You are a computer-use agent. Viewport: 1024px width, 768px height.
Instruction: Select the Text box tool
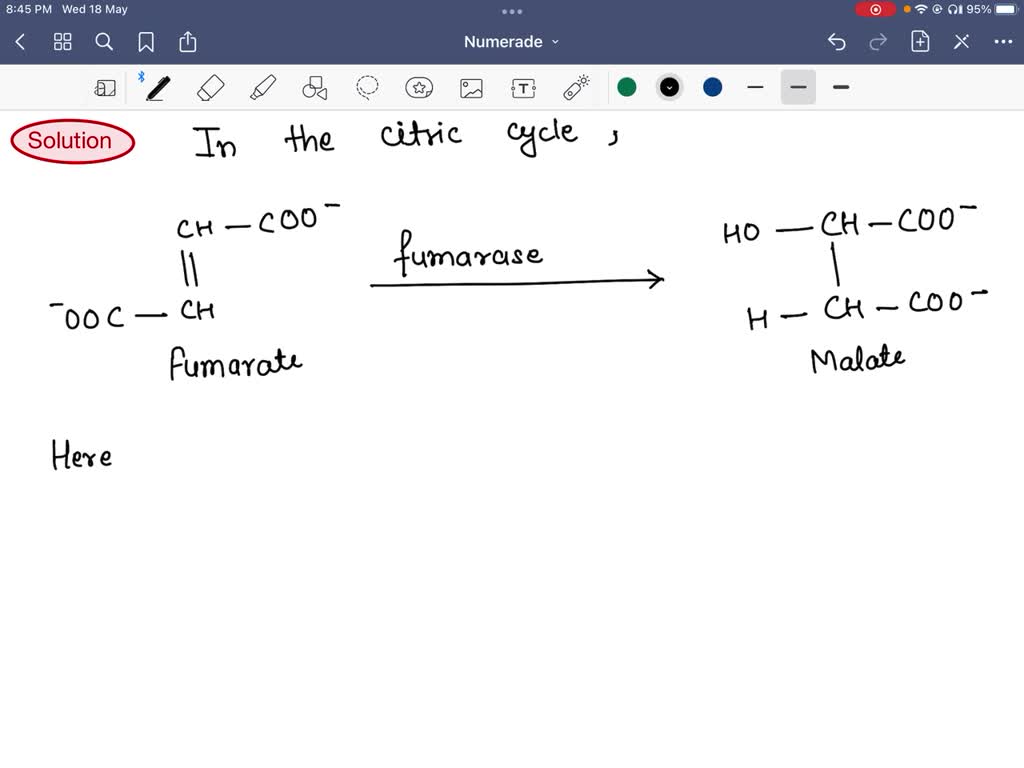pos(523,88)
